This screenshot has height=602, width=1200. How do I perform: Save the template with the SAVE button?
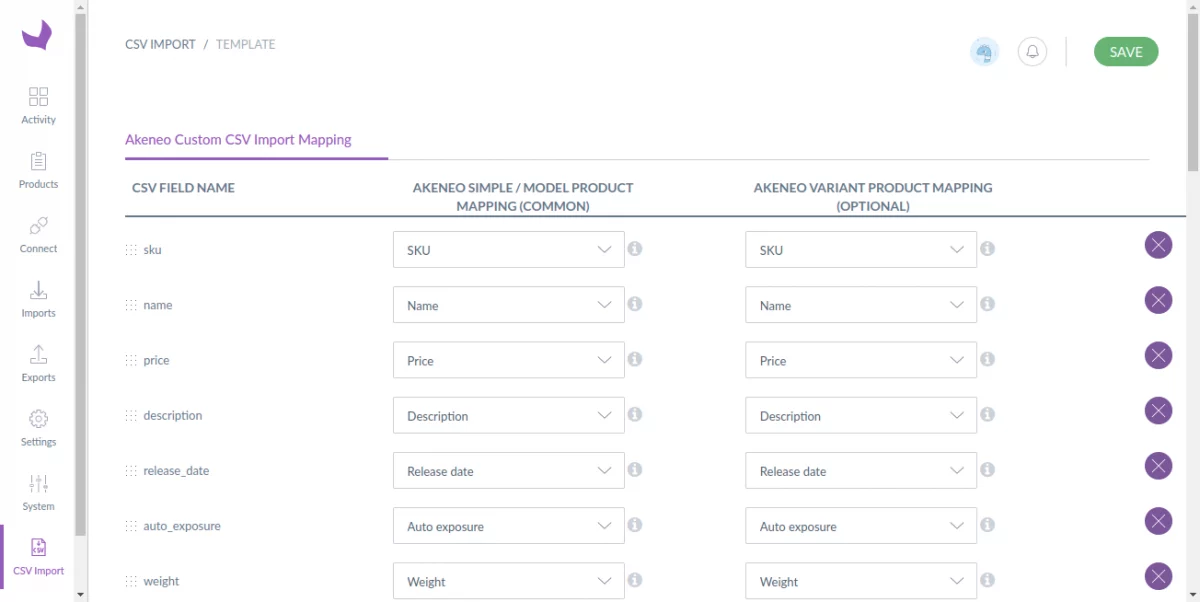pos(1126,51)
